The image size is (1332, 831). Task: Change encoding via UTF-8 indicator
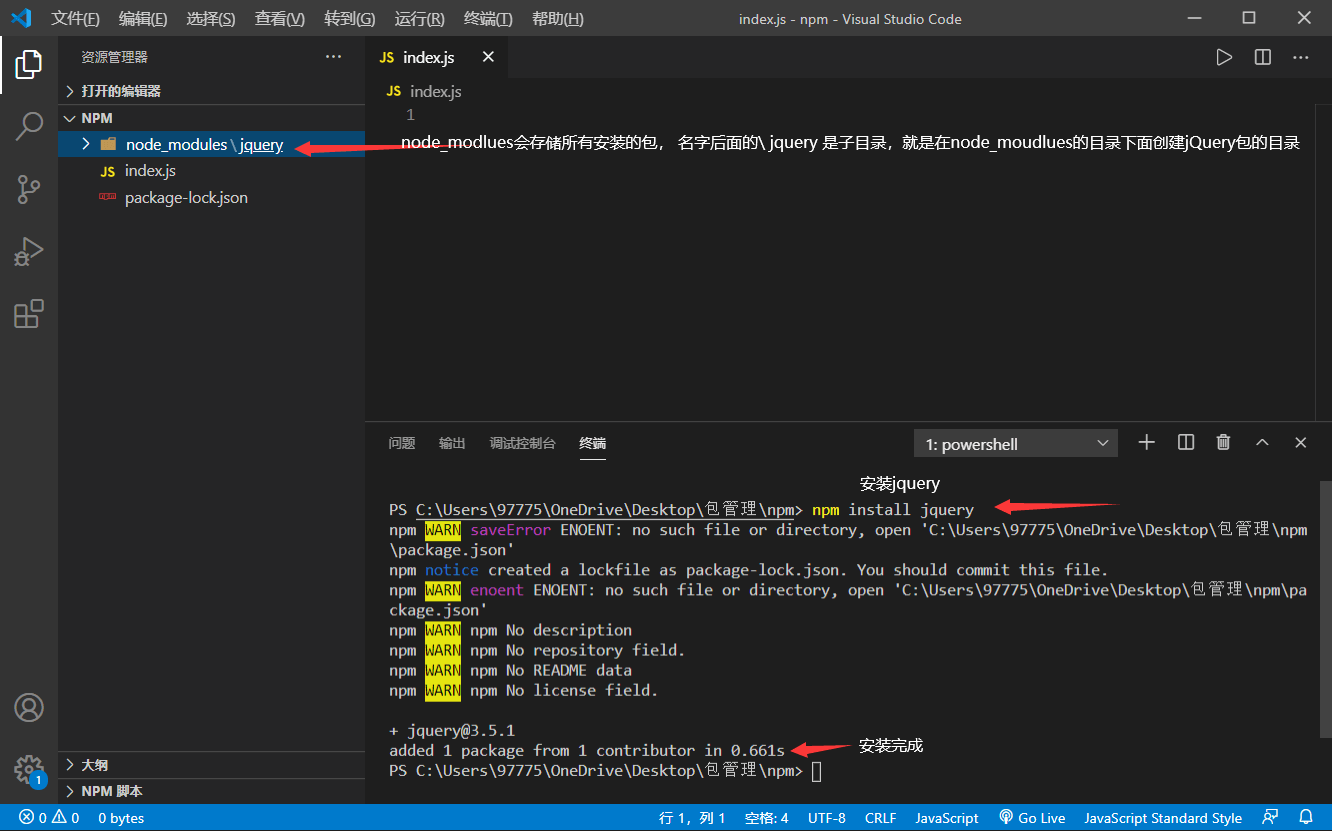coord(827,818)
